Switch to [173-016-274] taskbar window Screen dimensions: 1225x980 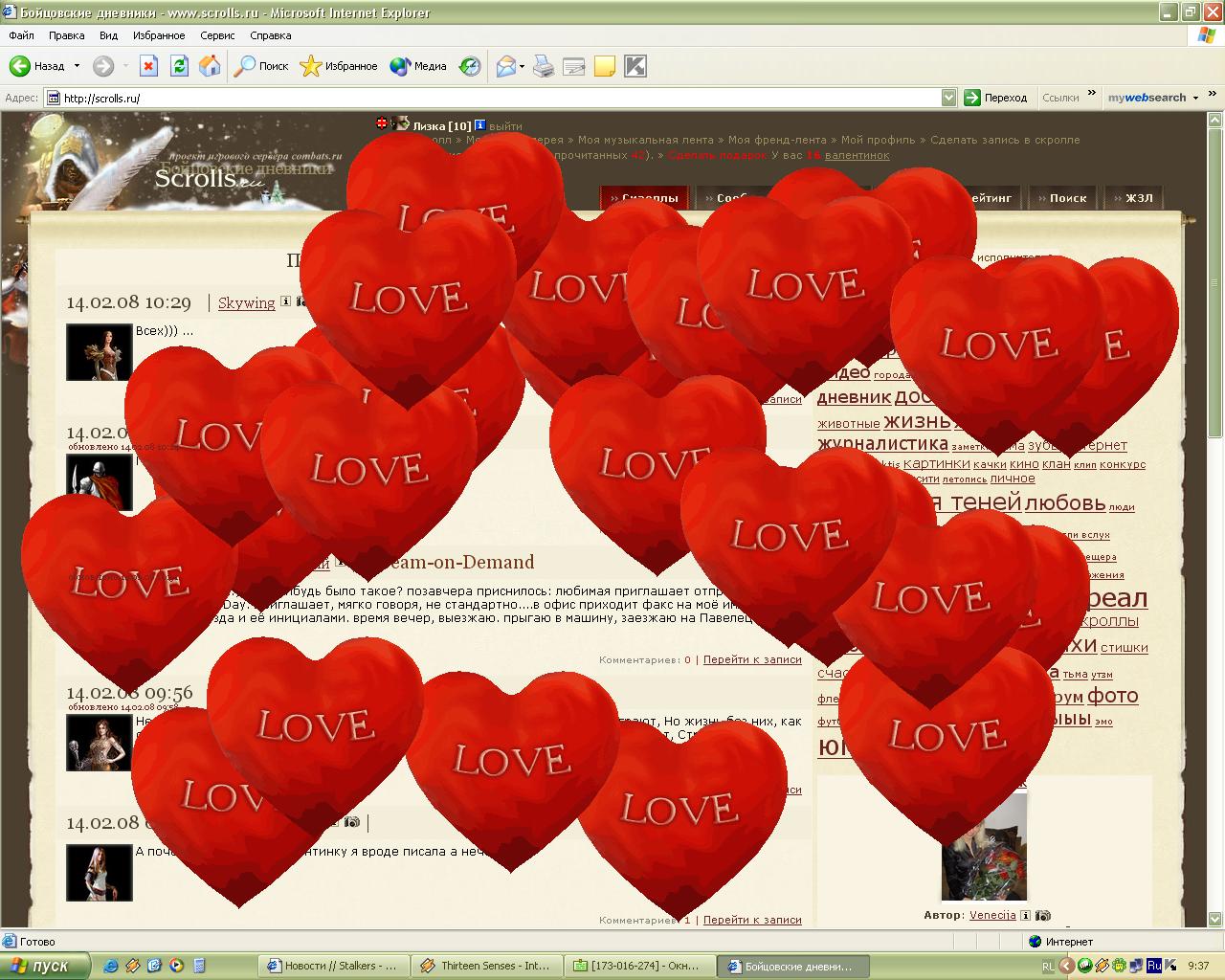tap(637, 966)
